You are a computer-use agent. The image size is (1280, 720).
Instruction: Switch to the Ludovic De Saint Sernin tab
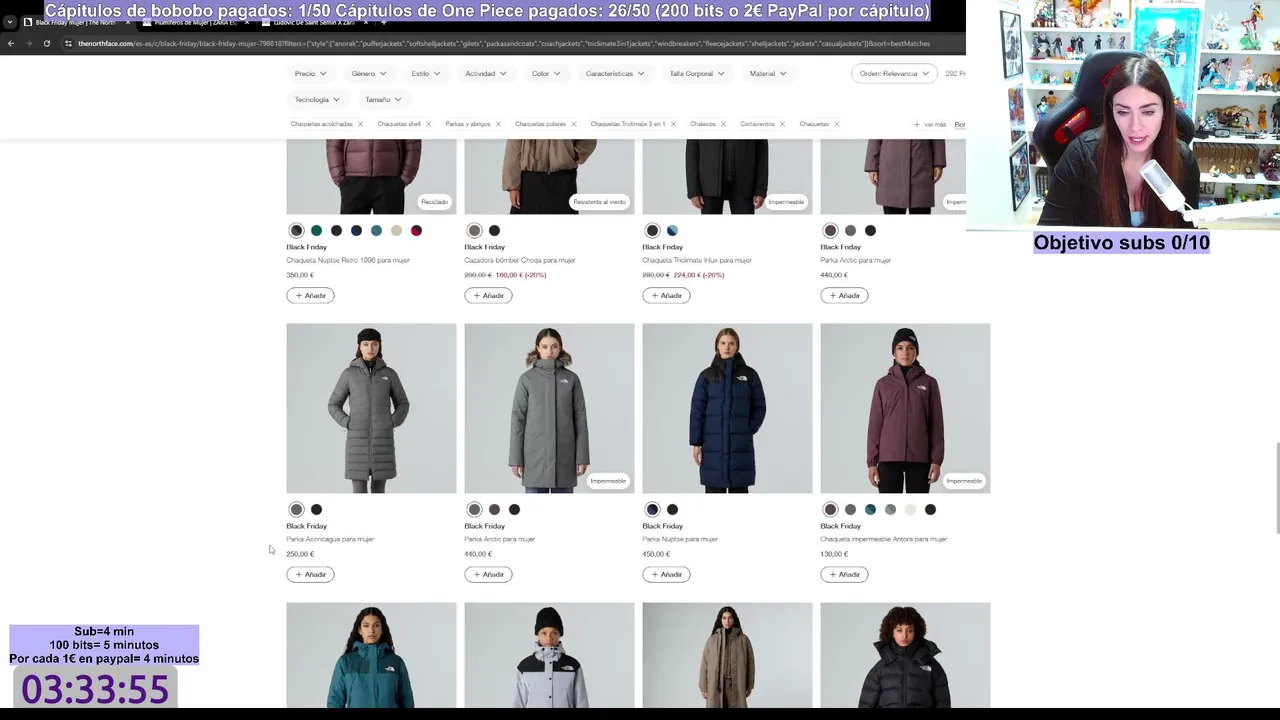314,22
